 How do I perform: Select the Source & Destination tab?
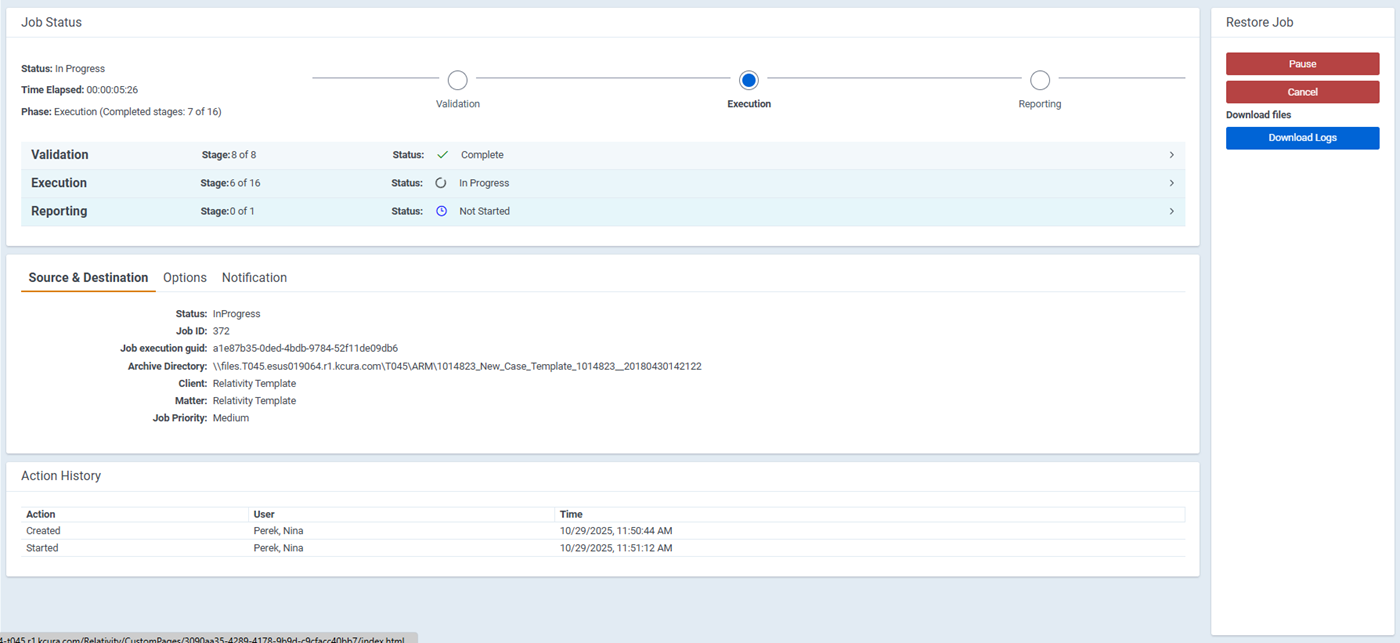[x=88, y=277]
